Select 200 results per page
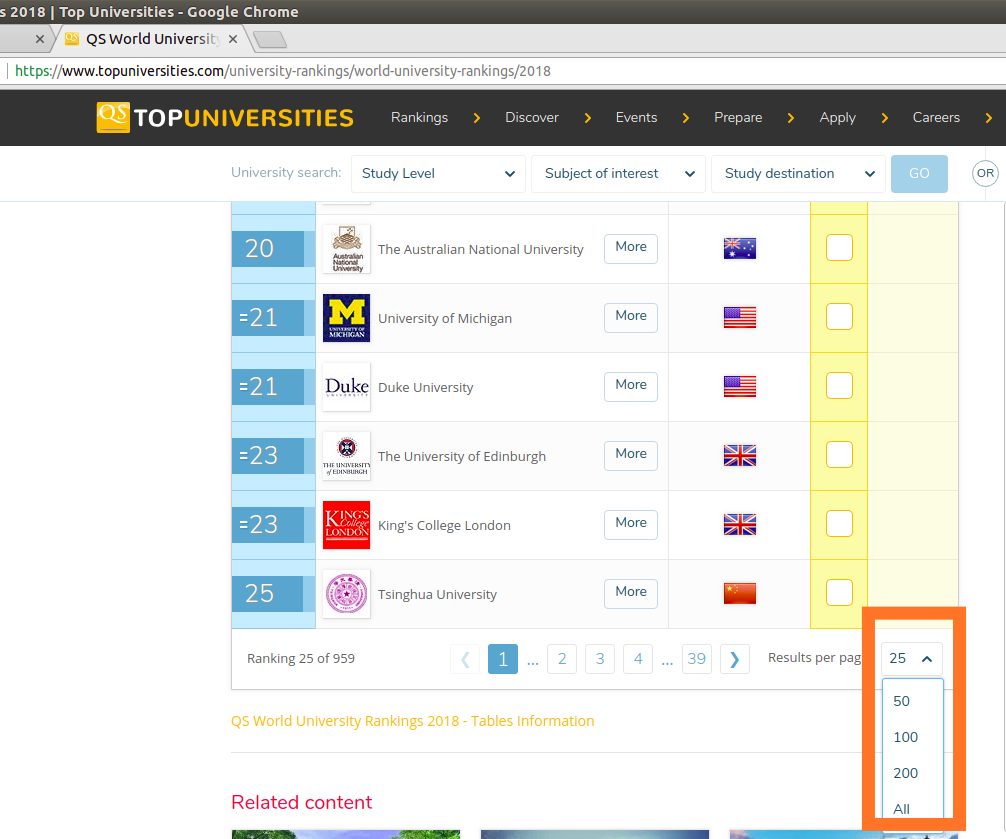1006x839 pixels. coord(912,773)
